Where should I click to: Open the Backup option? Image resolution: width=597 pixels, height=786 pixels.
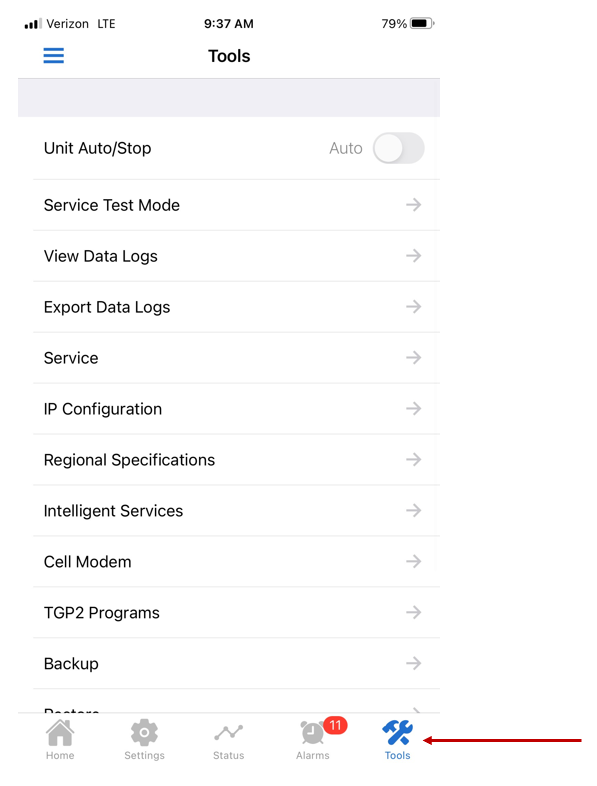click(236, 664)
